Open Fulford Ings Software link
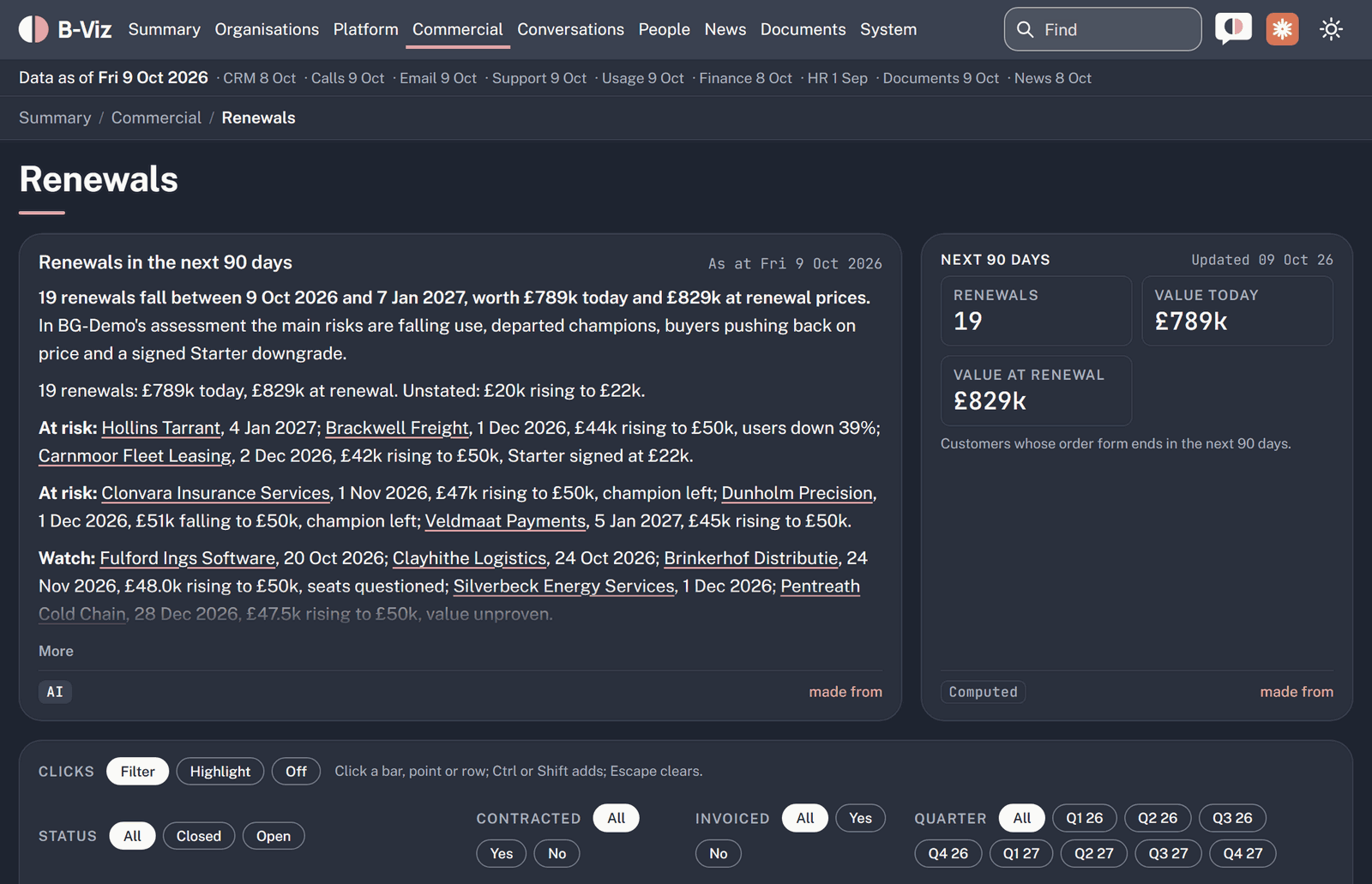Image resolution: width=1372 pixels, height=884 pixels. (188, 558)
